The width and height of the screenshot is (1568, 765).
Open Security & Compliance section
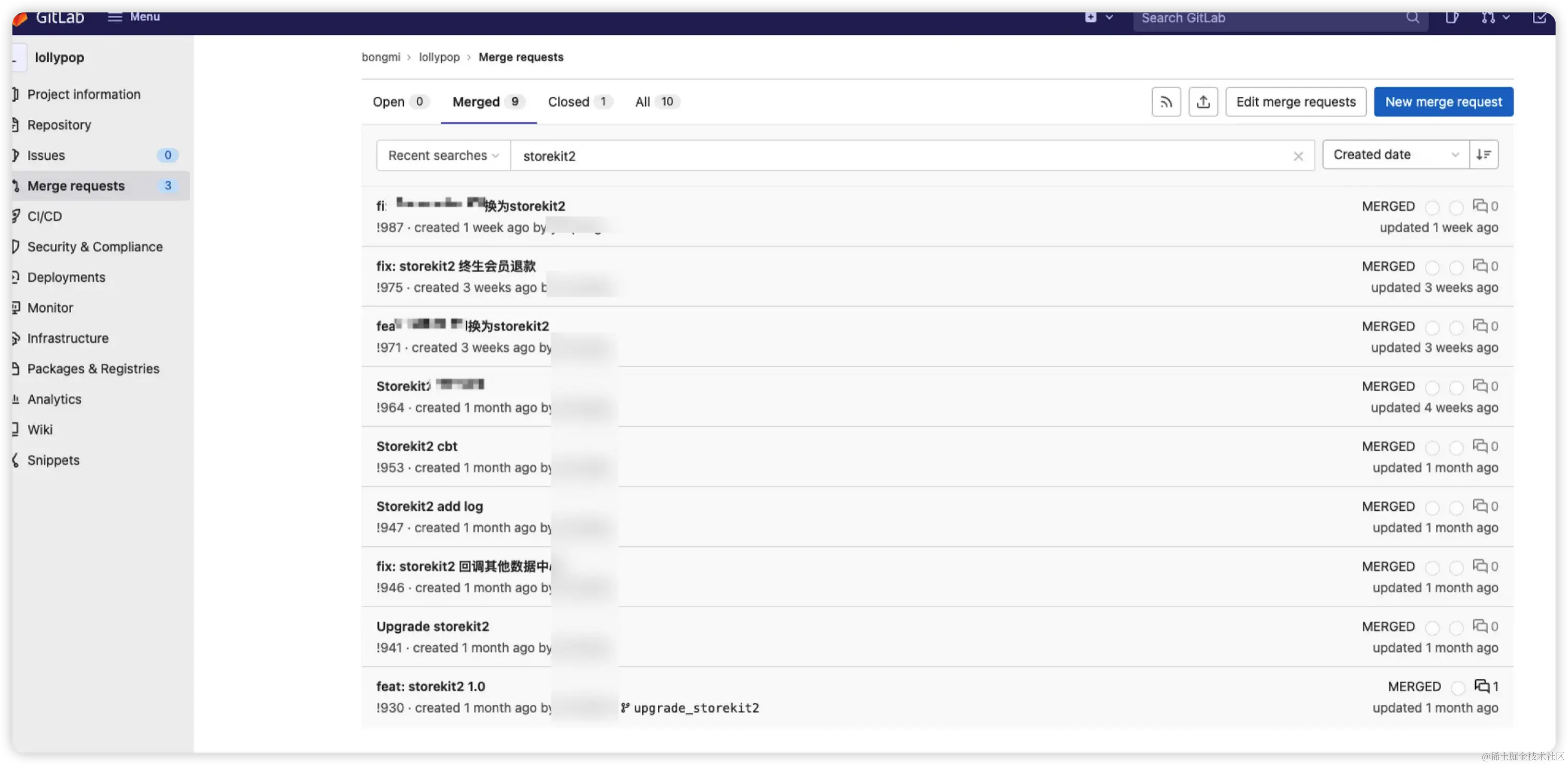click(95, 247)
